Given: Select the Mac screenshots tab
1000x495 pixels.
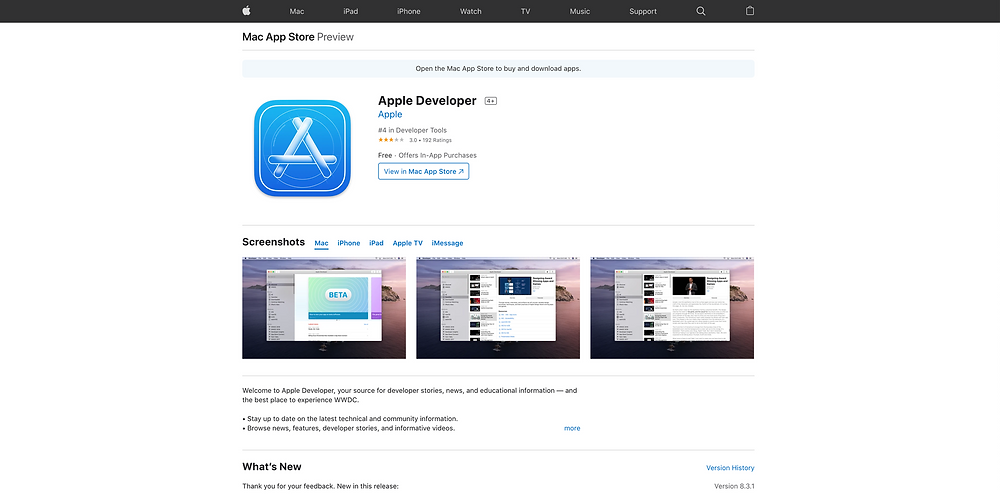Looking at the screenshot, I should (321, 243).
